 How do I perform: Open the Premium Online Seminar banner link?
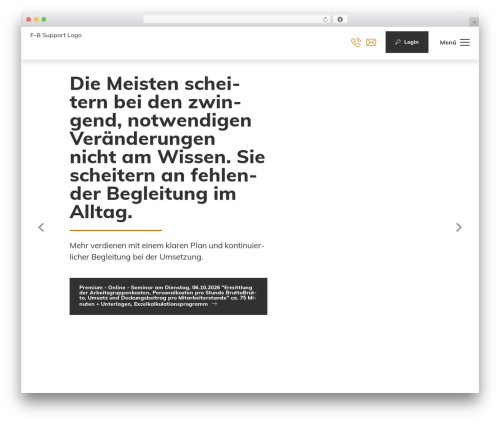[168, 296]
